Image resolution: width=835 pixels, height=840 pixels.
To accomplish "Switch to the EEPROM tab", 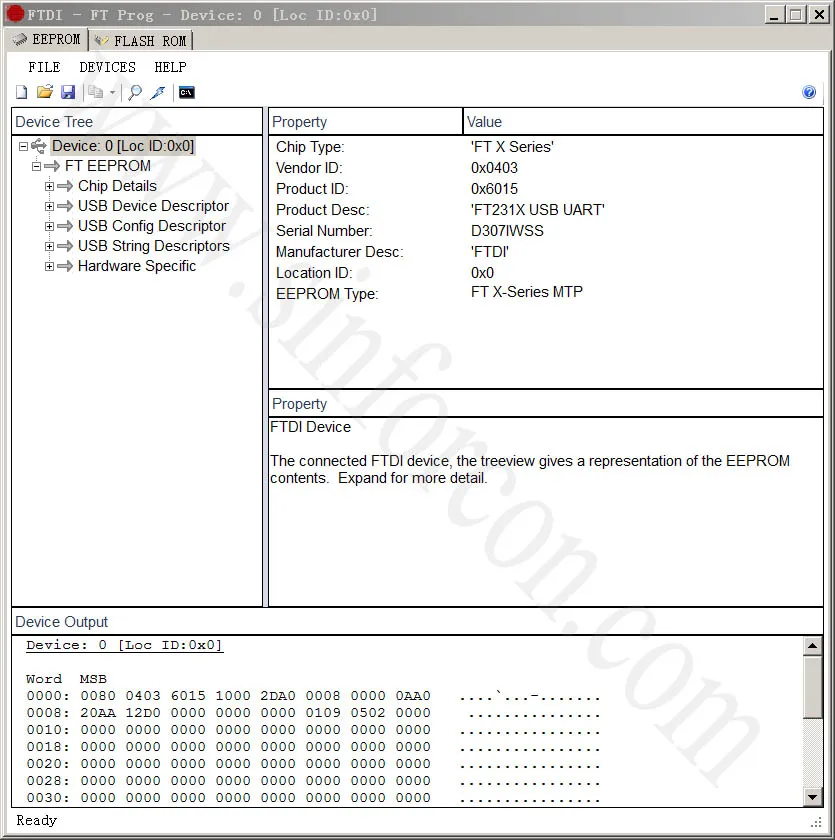I will point(47,40).
